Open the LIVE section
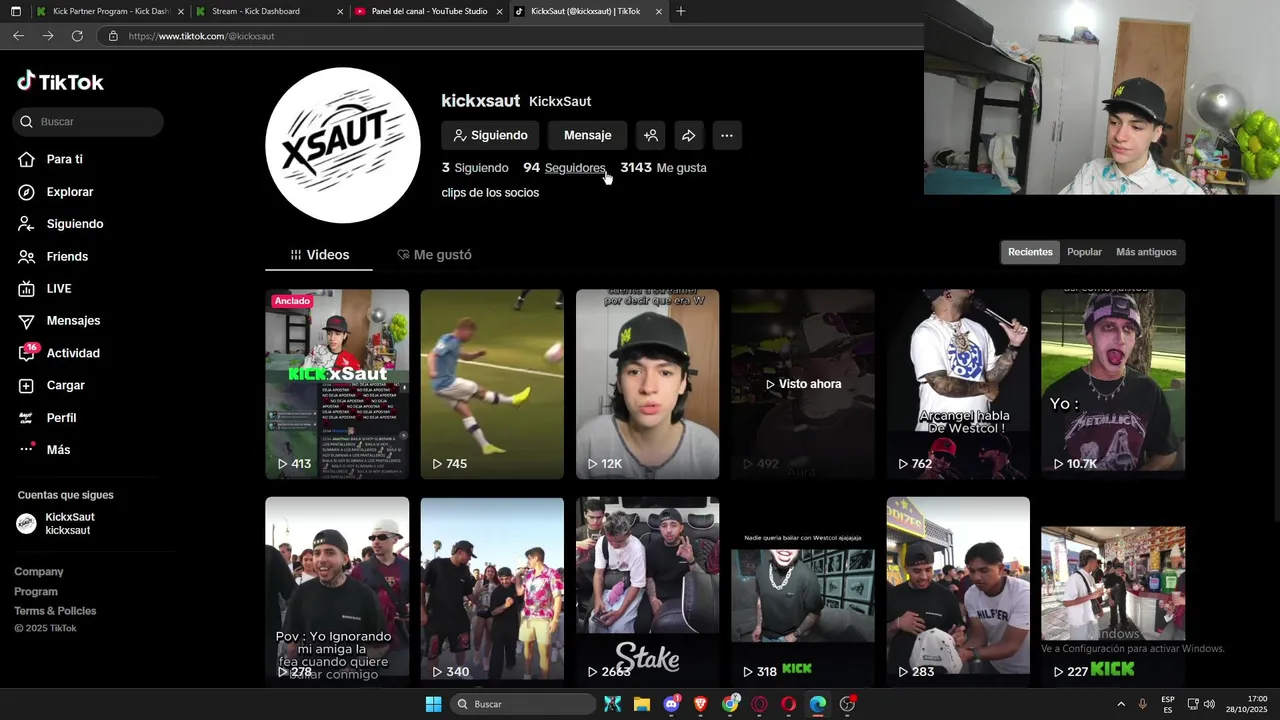Viewport: 1280px width, 720px height. (x=58, y=289)
